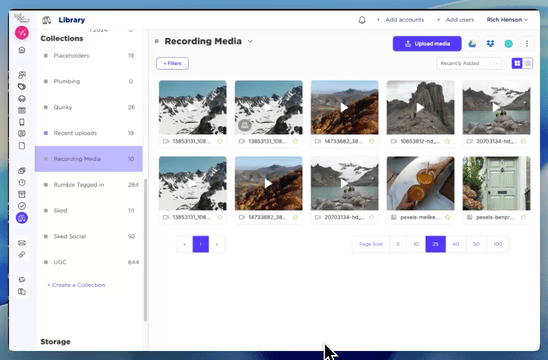This screenshot has height=360, width=548.
Task: Select the Plumbing collection
Action: (89, 81)
